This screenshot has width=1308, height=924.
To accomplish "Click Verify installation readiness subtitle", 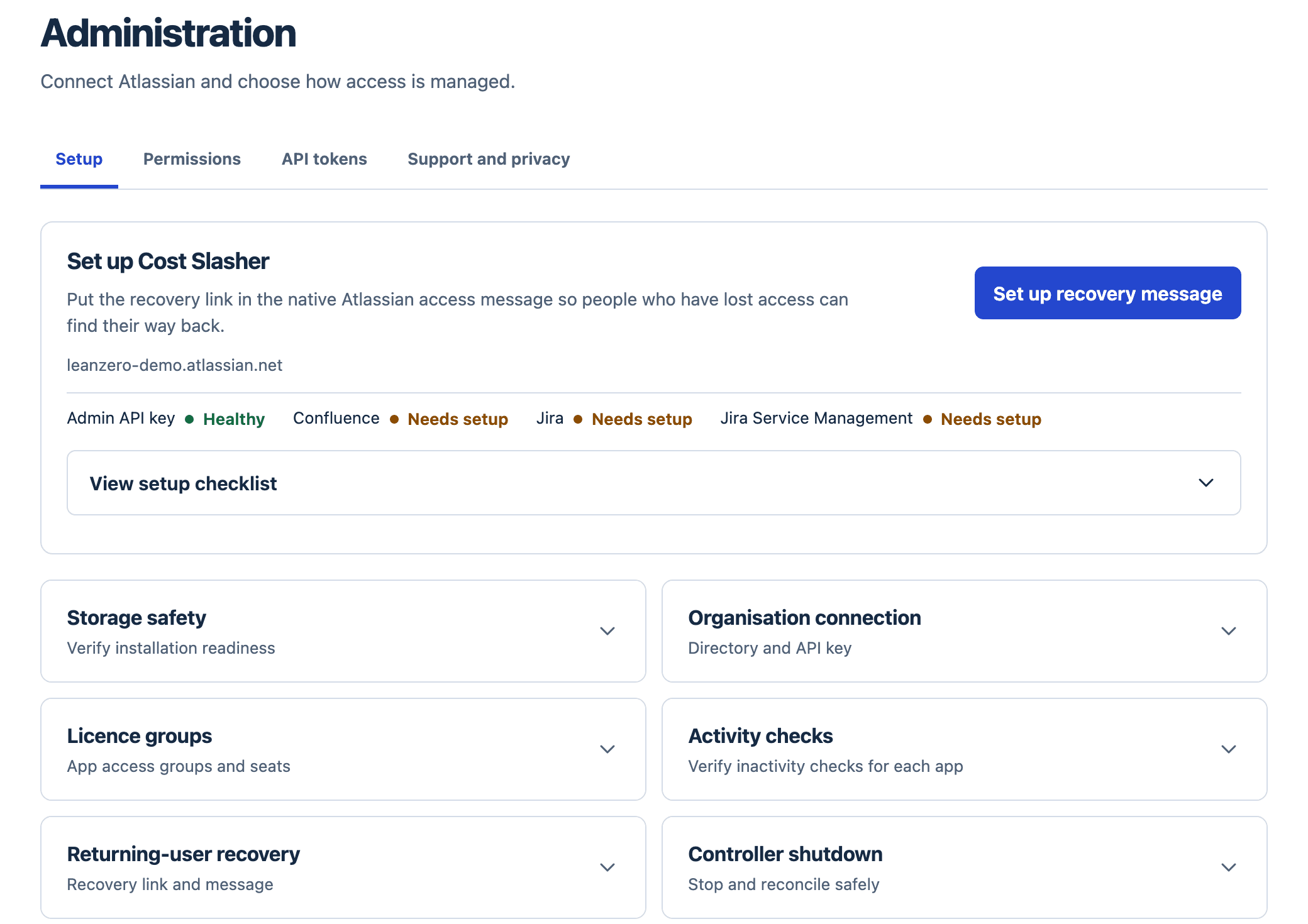I will tap(171, 648).
